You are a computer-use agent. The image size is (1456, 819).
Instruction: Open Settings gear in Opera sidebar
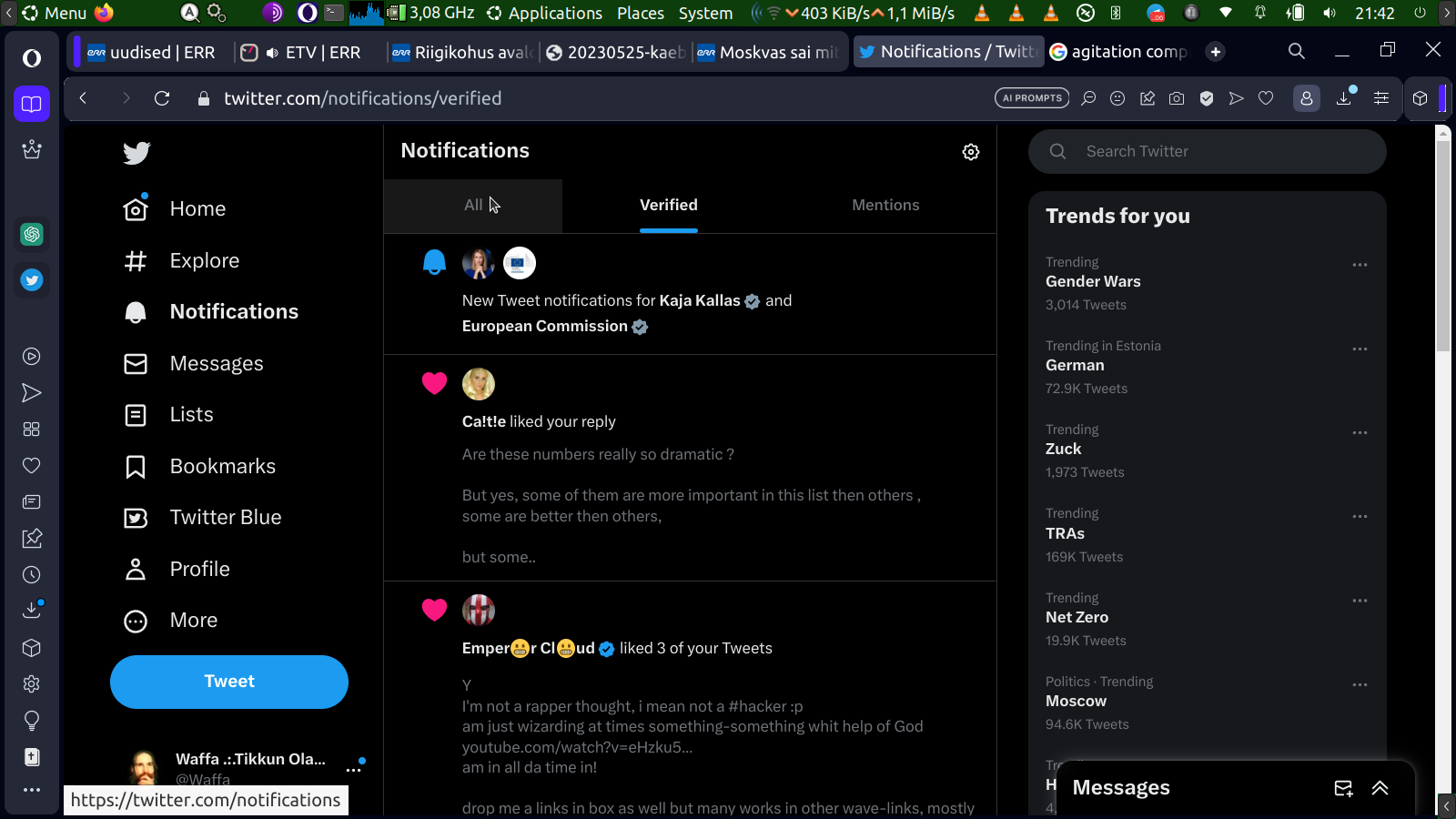(x=32, y=684)
